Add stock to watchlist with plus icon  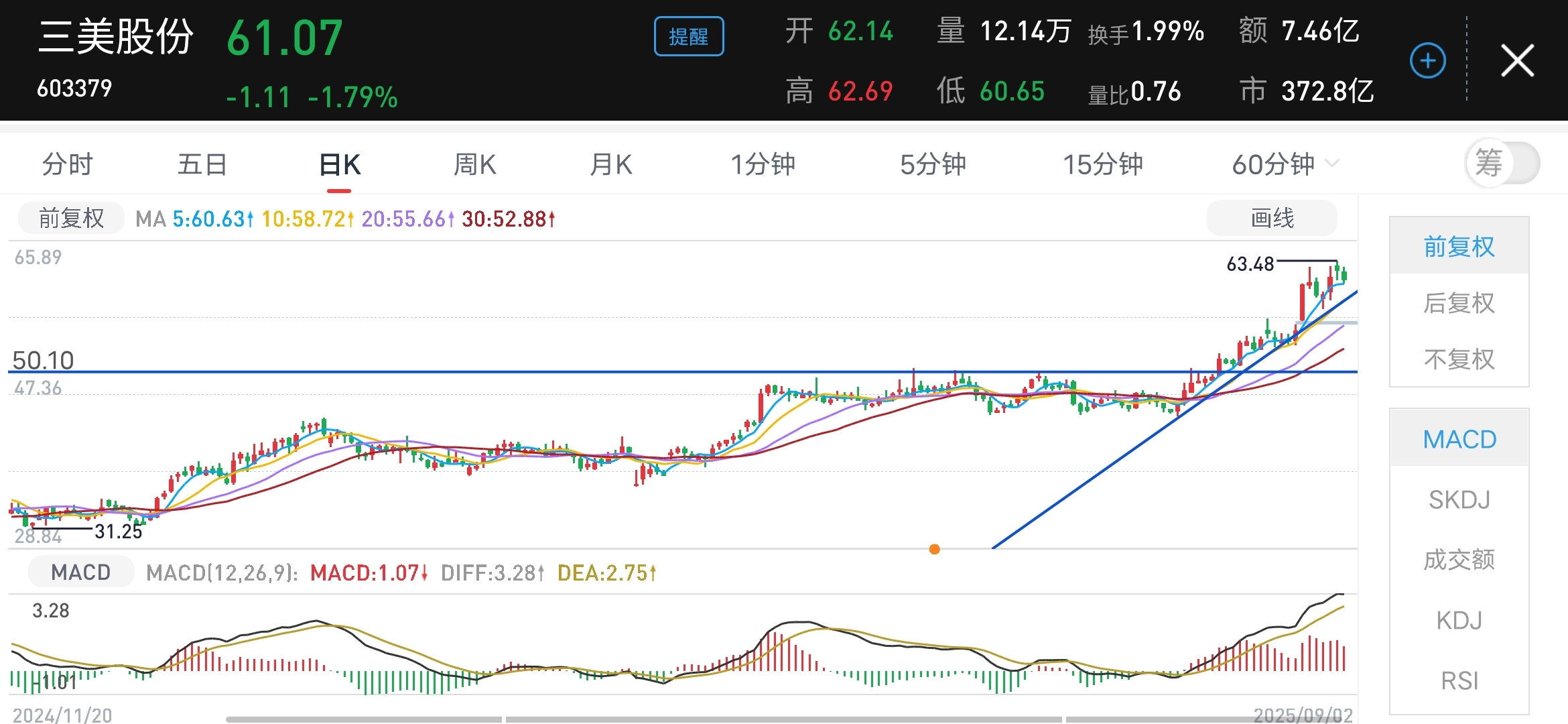click(1427, 61)
